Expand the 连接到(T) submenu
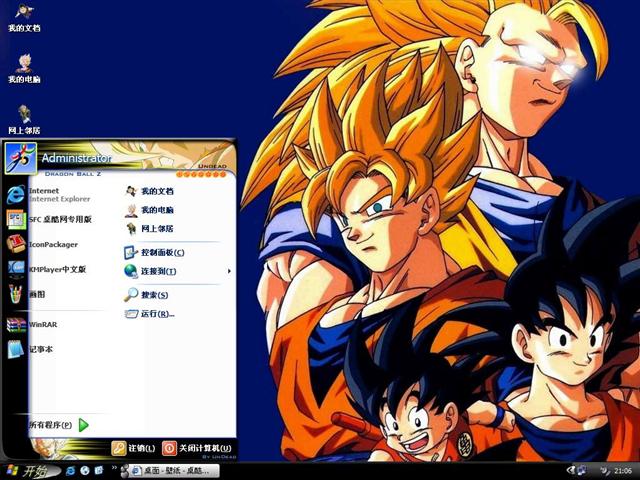Image resolution: width=640 pixels, height=480 pixels. point(178,271)
